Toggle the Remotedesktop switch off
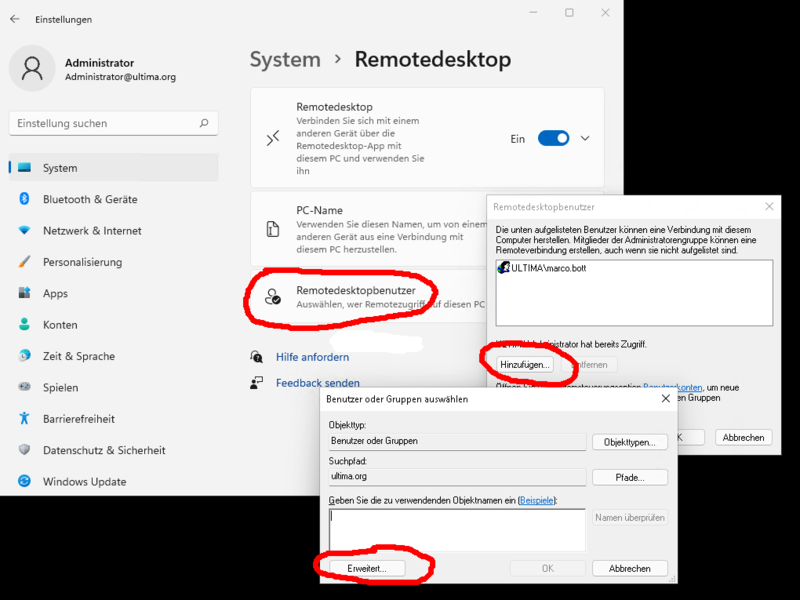 click(x=553, y=139)
